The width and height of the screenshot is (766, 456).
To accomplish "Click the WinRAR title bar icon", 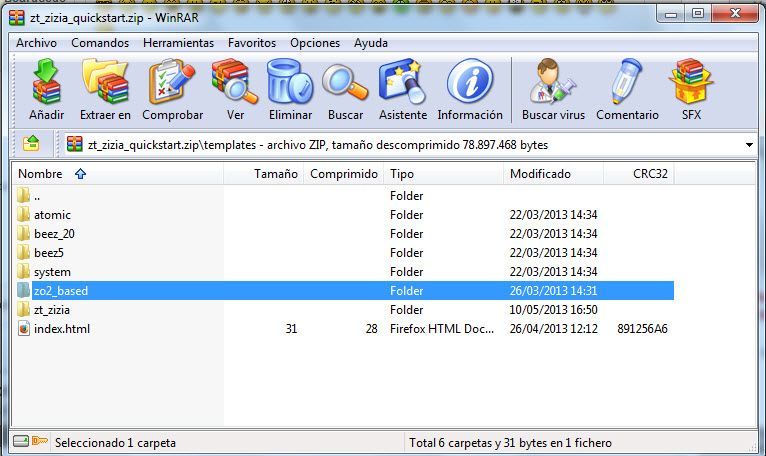I will point(17,18).
